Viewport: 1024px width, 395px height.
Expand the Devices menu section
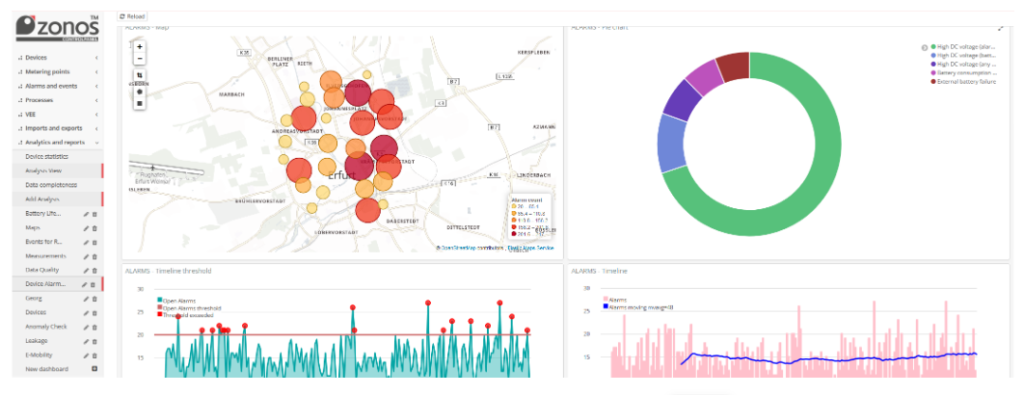[57, 57]
